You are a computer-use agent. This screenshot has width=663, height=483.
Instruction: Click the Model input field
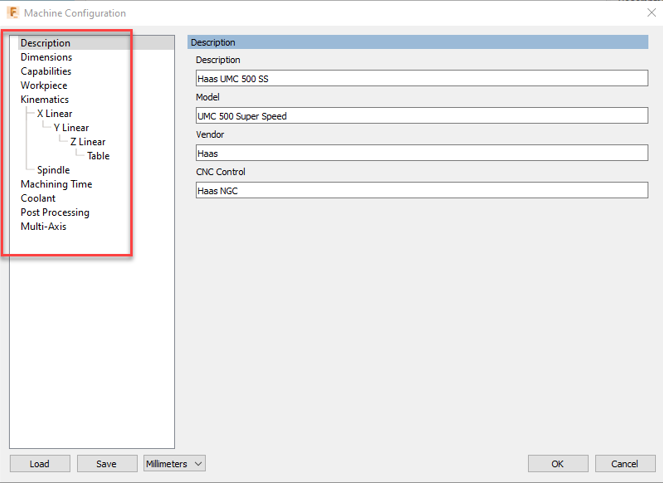pos(422,115)
